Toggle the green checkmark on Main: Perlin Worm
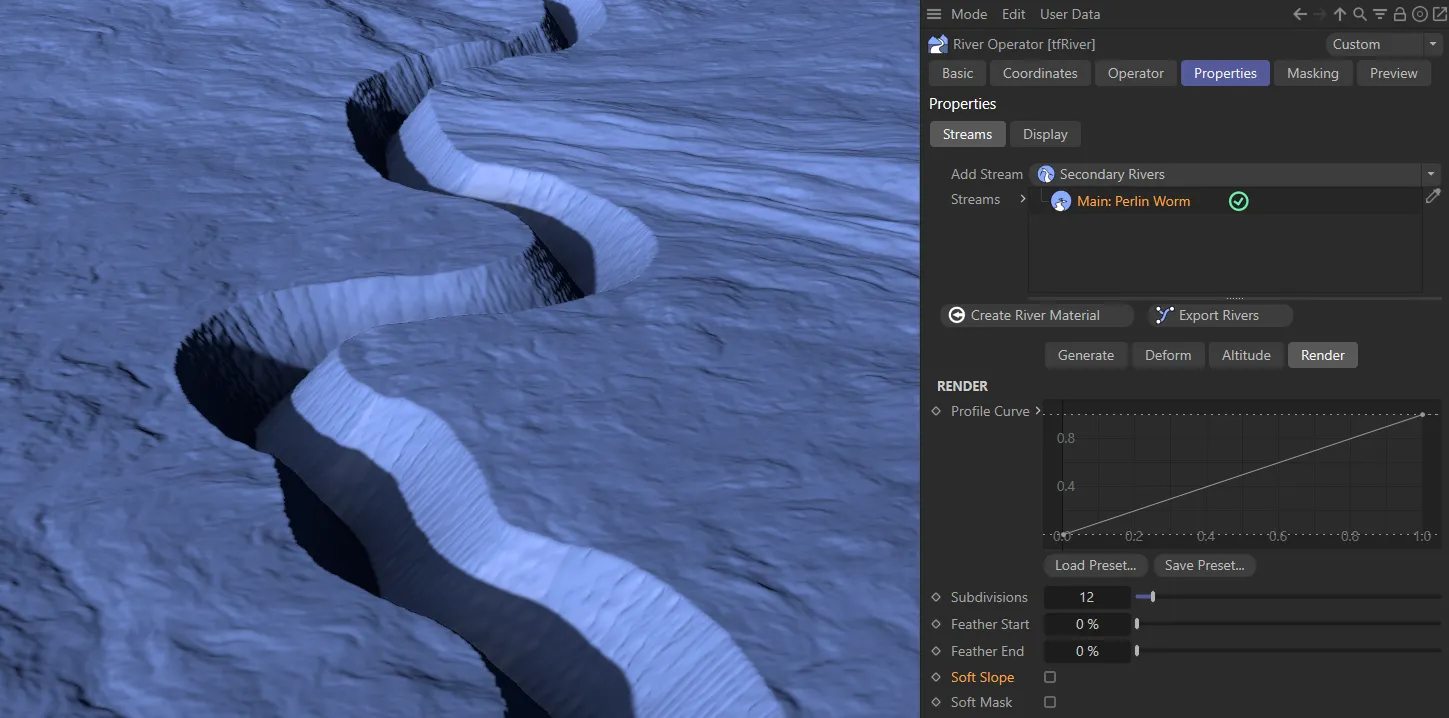Viewport: 1449px width, 718px height. coord(1238,200)
